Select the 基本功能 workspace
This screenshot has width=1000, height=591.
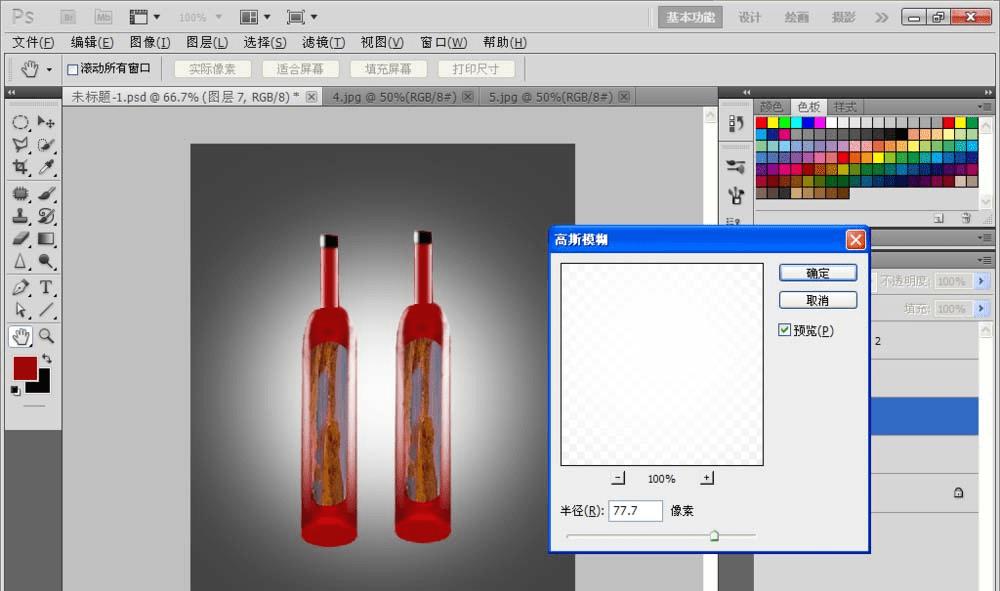click(x=690, y=17)
